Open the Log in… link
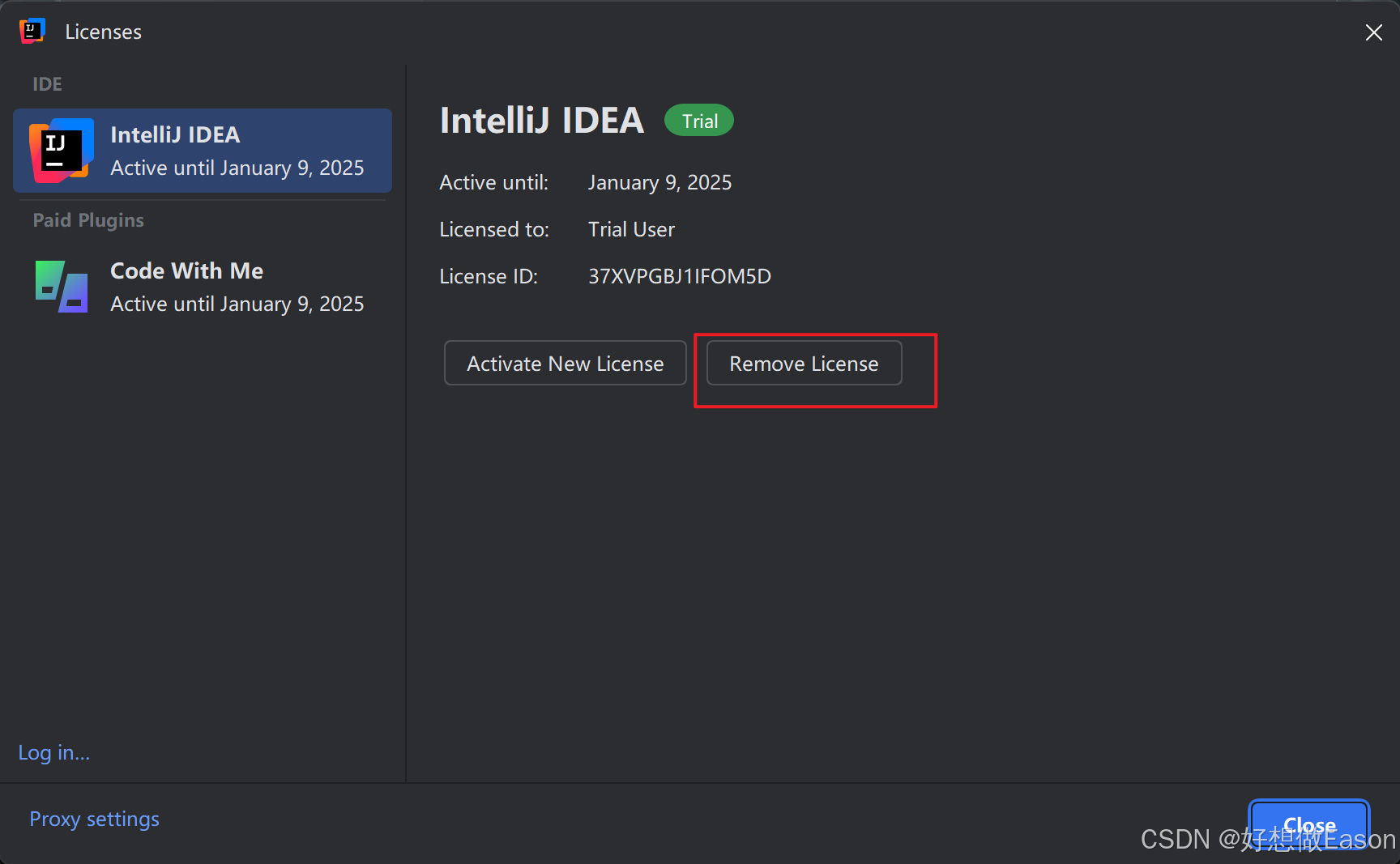This screenshot has width=1400, height=864. pyautogui.click(x=53, y=752)
